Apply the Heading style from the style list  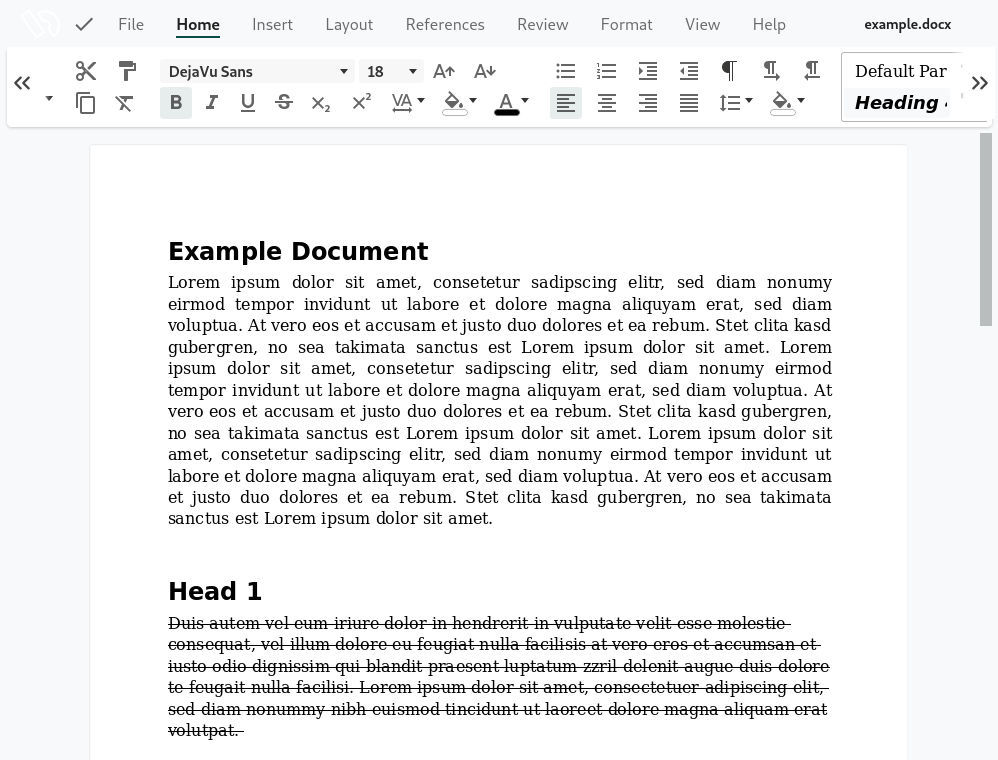click(x=896, y=103)
